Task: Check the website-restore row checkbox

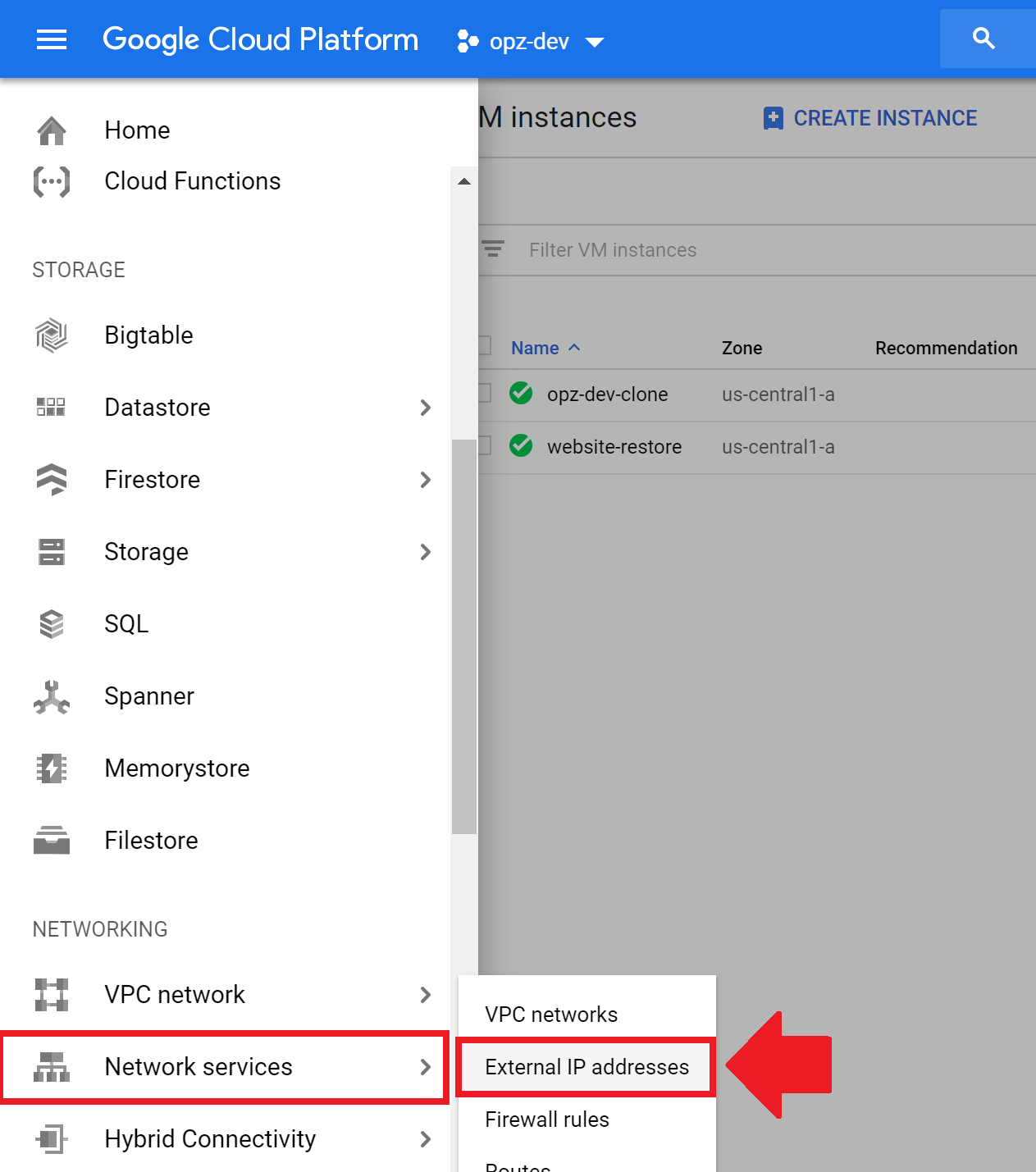Action: point(485,446)
